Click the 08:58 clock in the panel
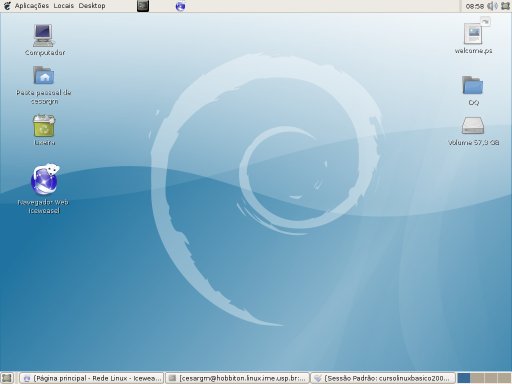The height and width of the screenshot is (384, 512). (475, 6)
